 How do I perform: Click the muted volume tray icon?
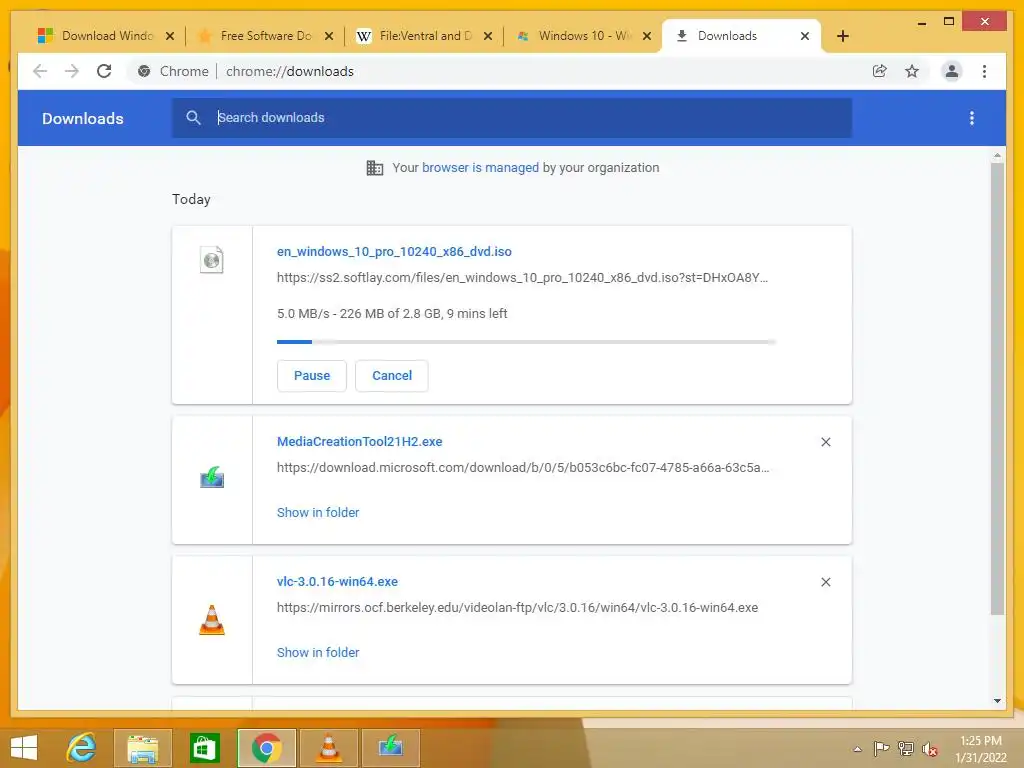(930, 749)
